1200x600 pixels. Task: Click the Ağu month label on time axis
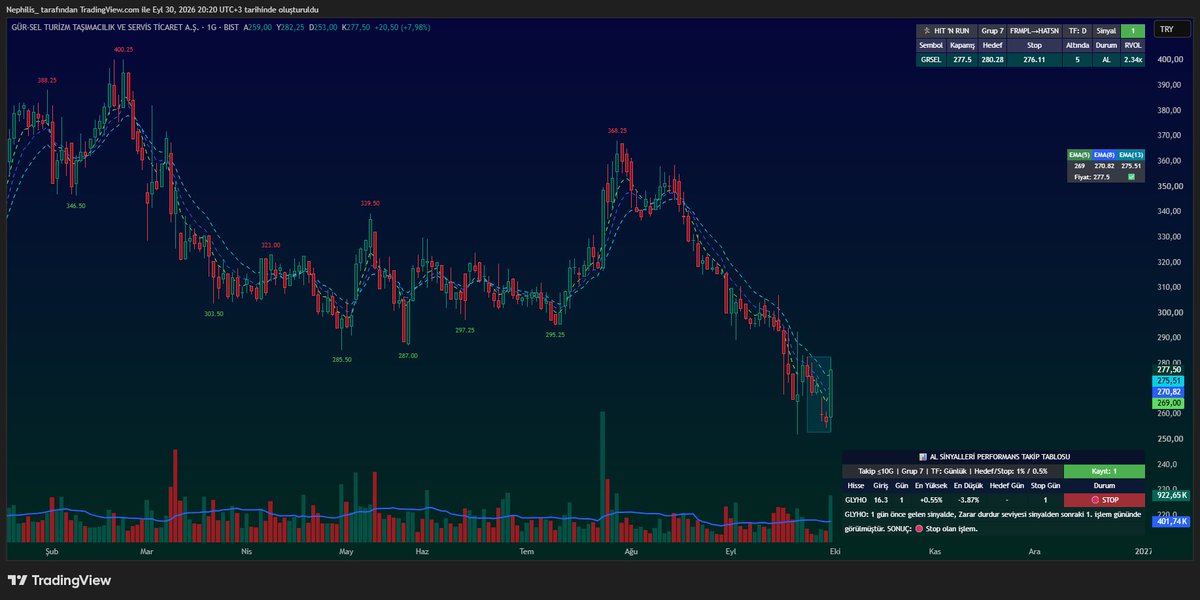(631, 551)
